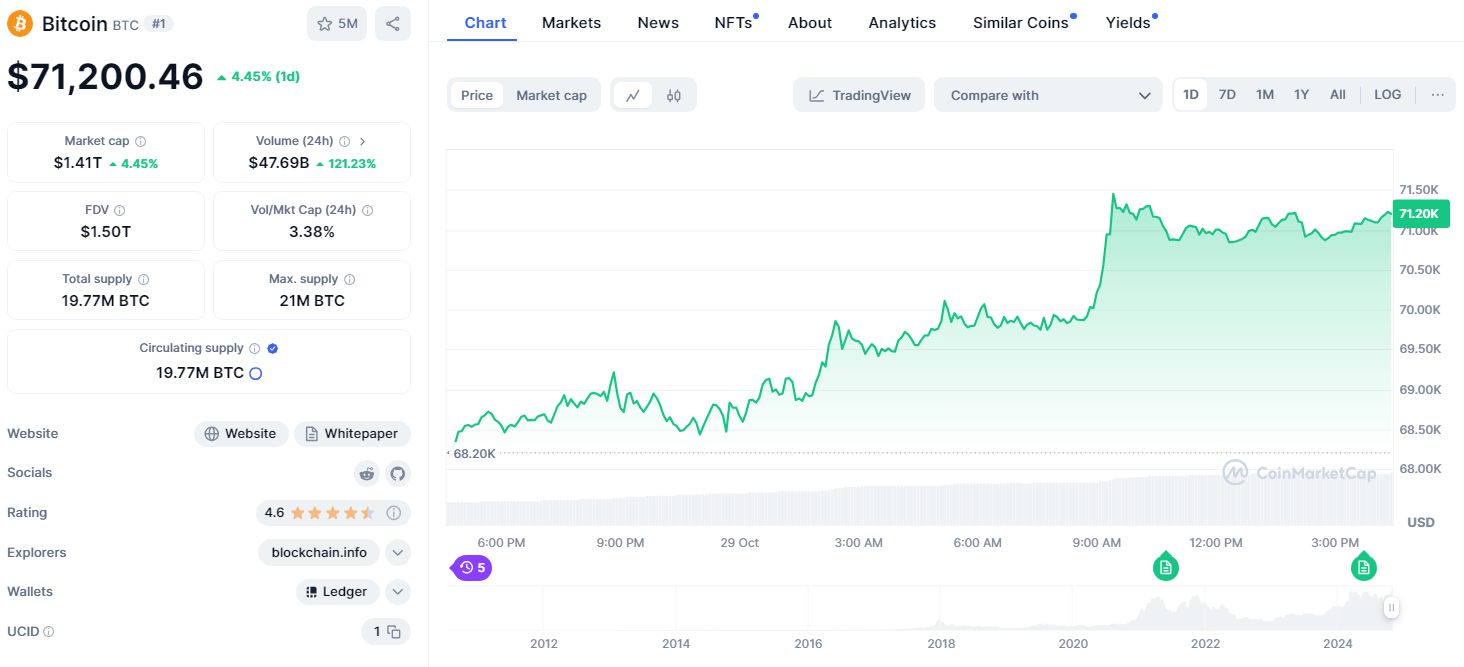The height and width of the screenshot is (667, 1464).
Task: Open the Chart tab
Action: (485, 22)
